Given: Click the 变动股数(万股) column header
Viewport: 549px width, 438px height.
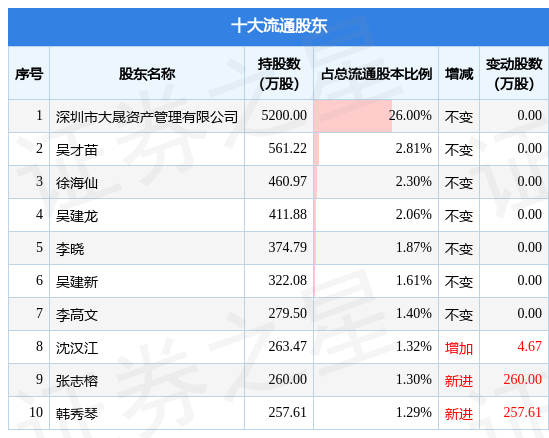Looking at the screenshot, I should (x=514, y=74).
